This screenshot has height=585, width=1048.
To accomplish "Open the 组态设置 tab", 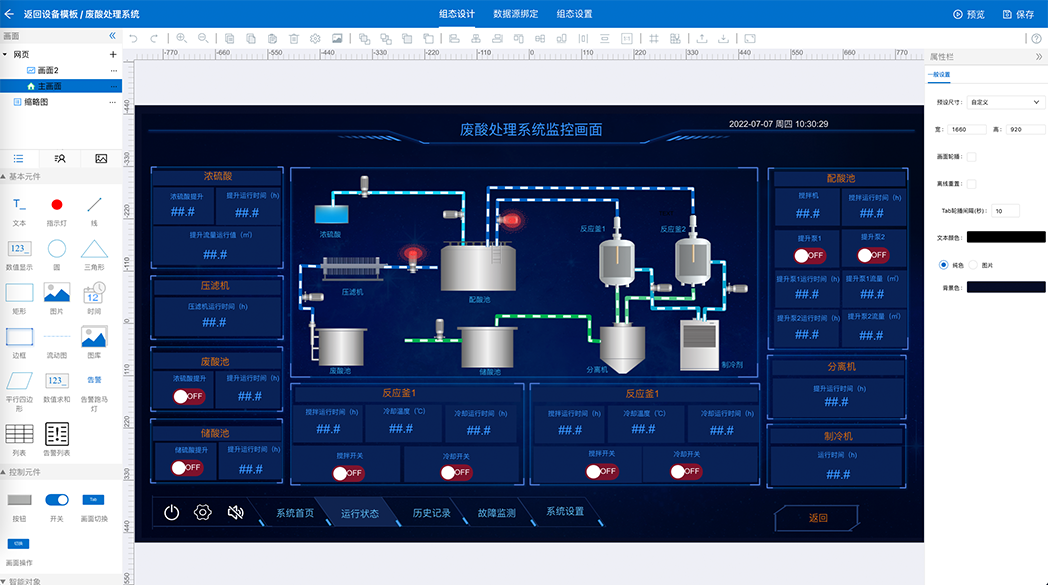I will (574, 14).
